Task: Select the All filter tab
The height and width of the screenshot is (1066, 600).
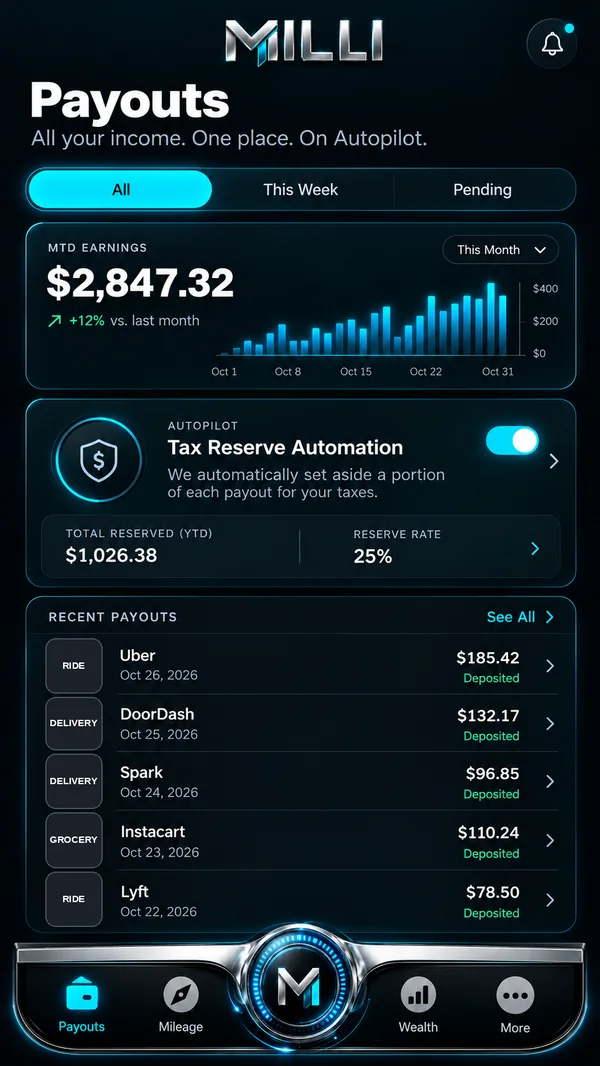Action: (x=120, y=190)
